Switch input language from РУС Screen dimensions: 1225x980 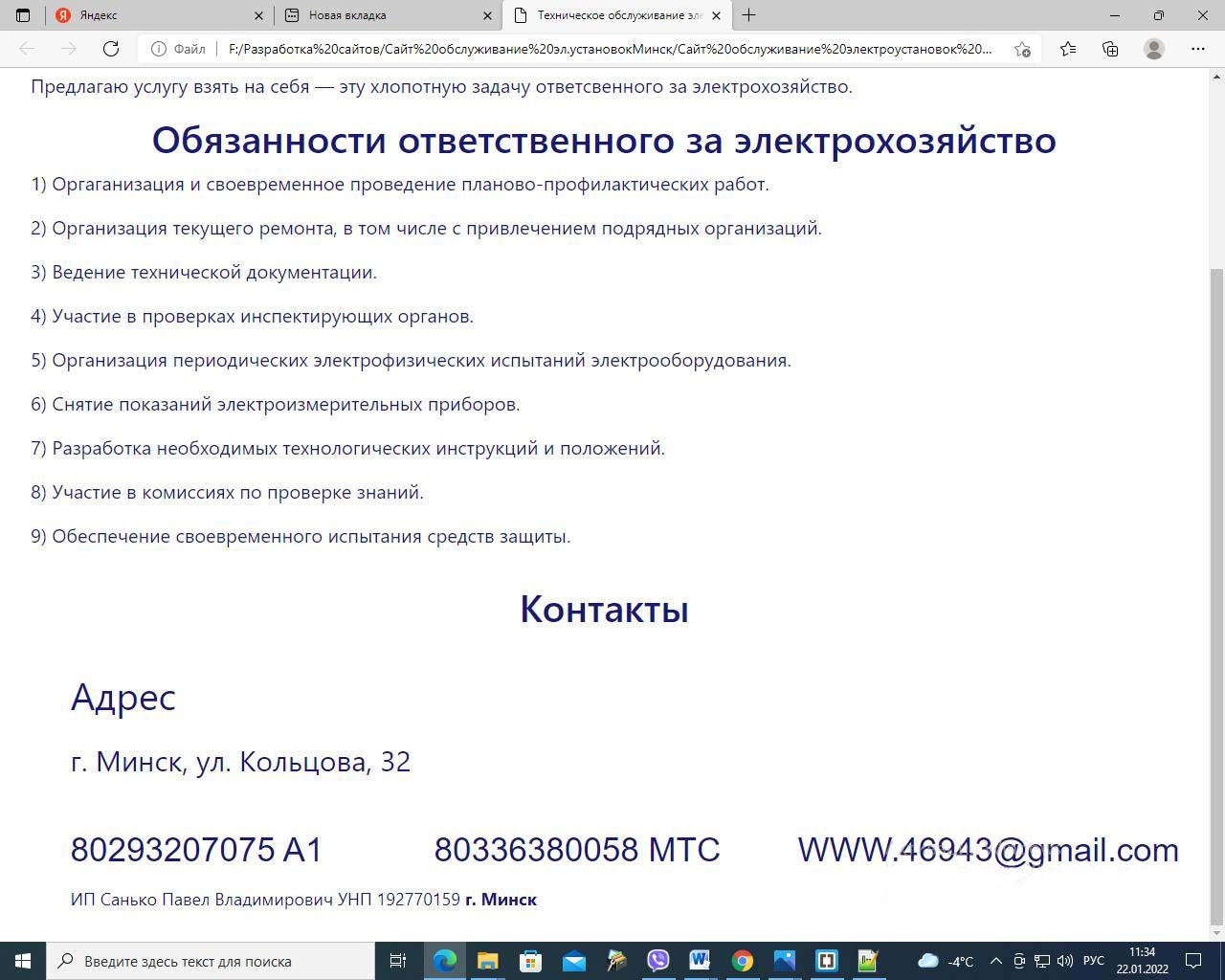click(1093, 961)
